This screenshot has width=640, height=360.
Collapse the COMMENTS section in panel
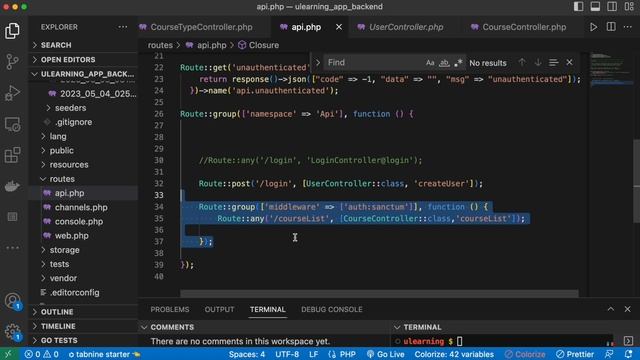coord(265,327)
